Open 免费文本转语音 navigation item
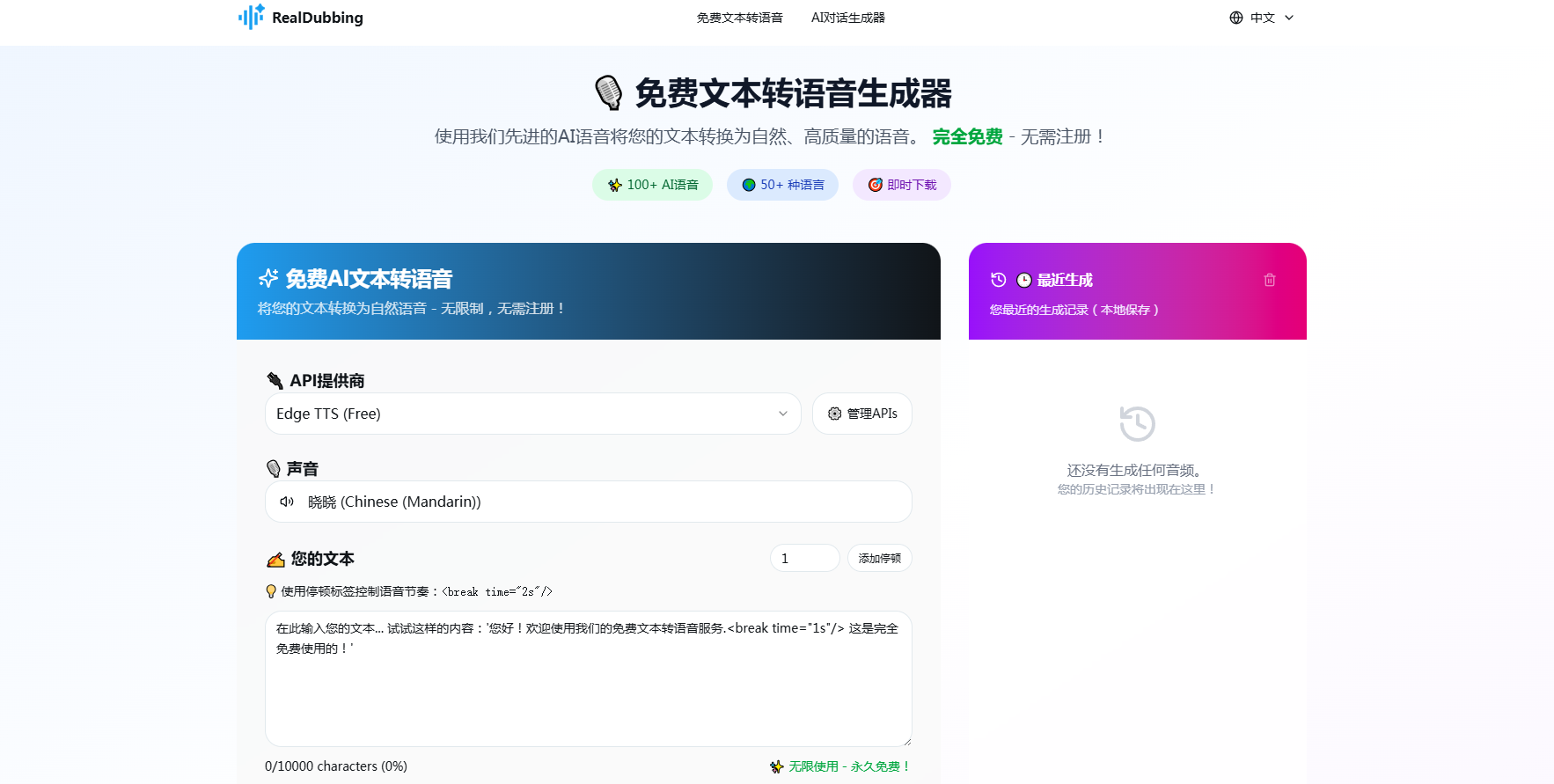The height and width of the screenshot is (784, 1554). [739, 18]
